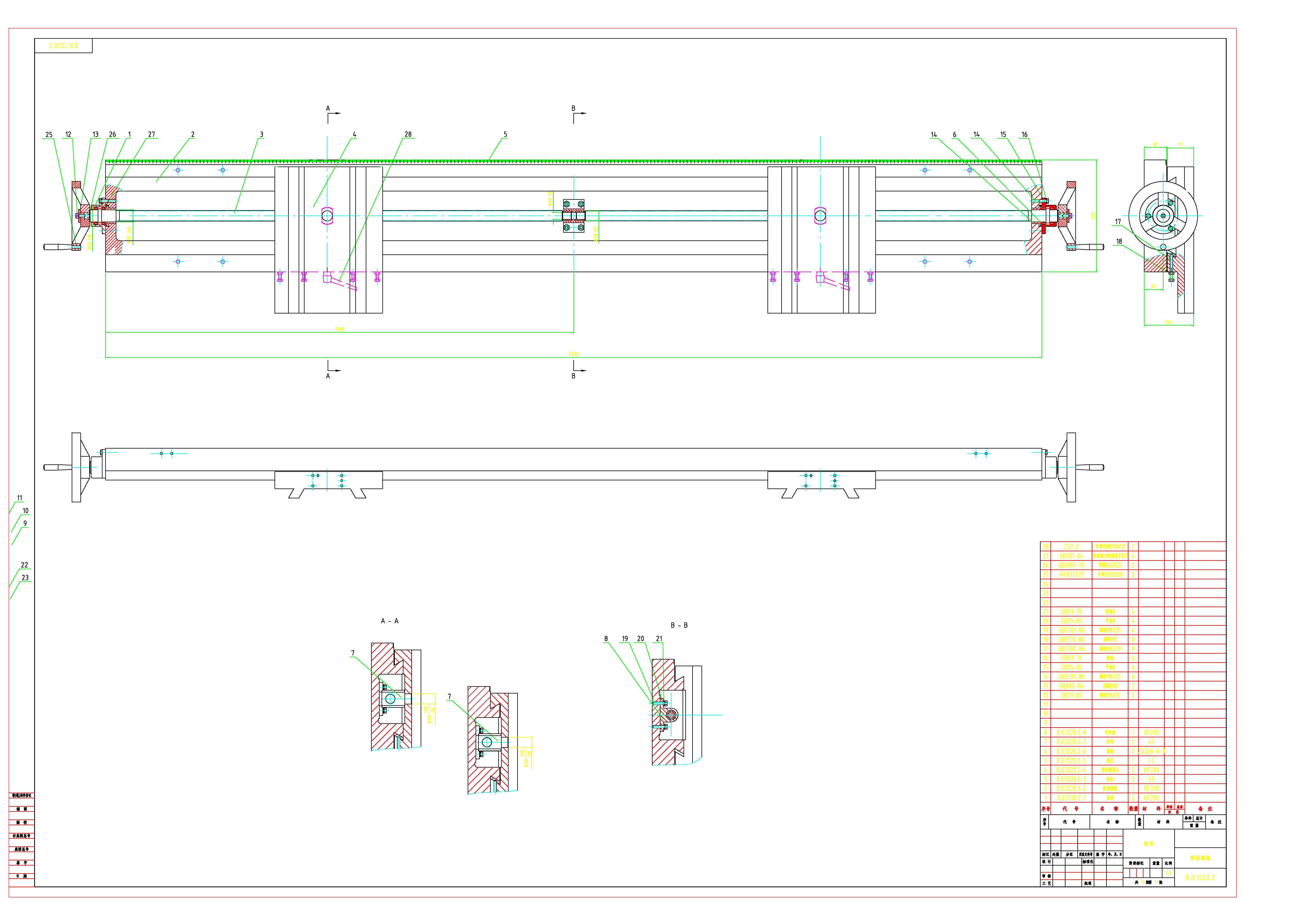This screenshot has width=1308, height=924.
Task: Select callout number 6 above main view
Action: tap(955, 135)
